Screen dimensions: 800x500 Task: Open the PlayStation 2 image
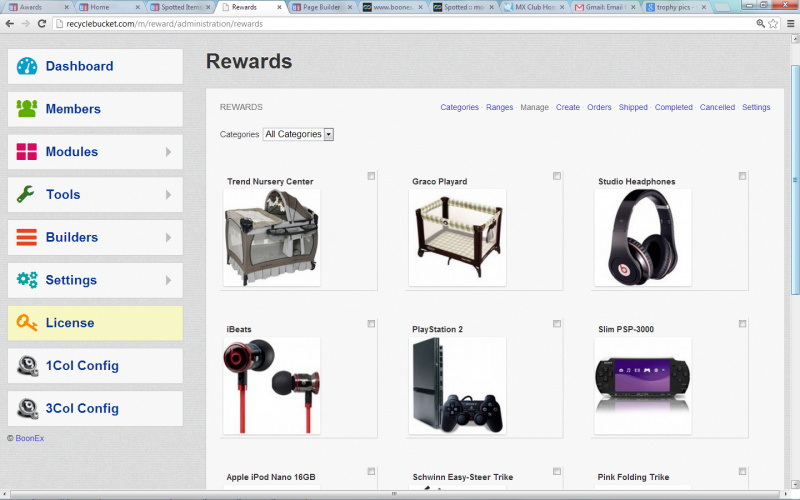tap(458, 386)
